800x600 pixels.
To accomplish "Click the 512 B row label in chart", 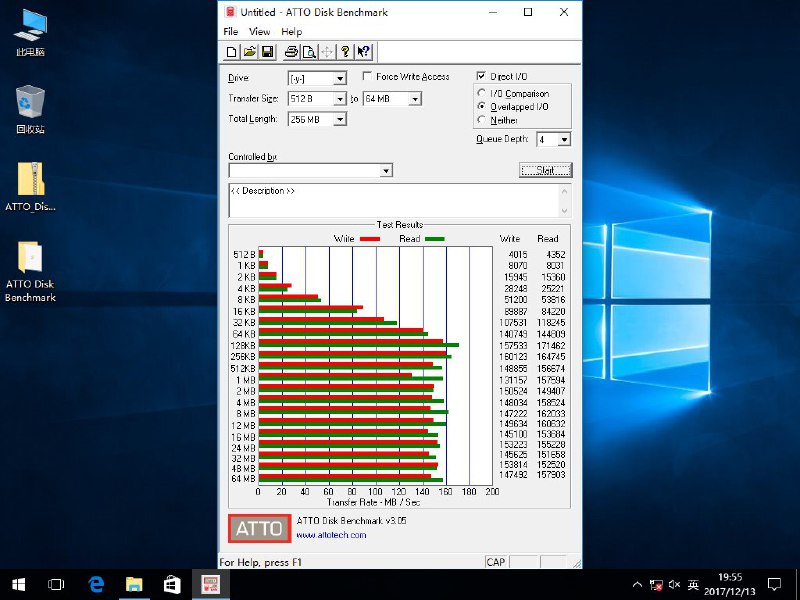I will pos(244,254).
